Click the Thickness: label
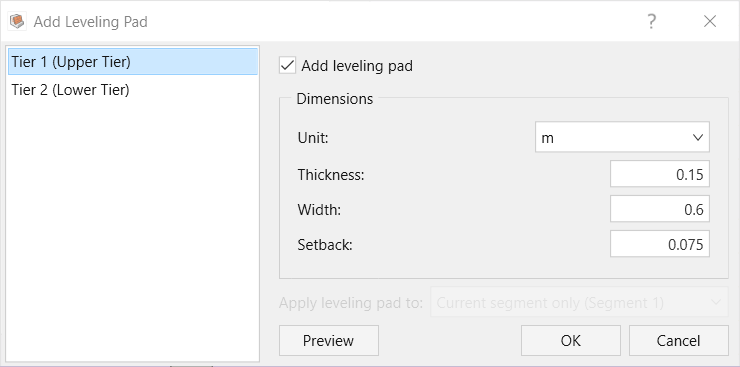Screen dimensions: 740x367 pyautogui.click(x=331, y=175)
